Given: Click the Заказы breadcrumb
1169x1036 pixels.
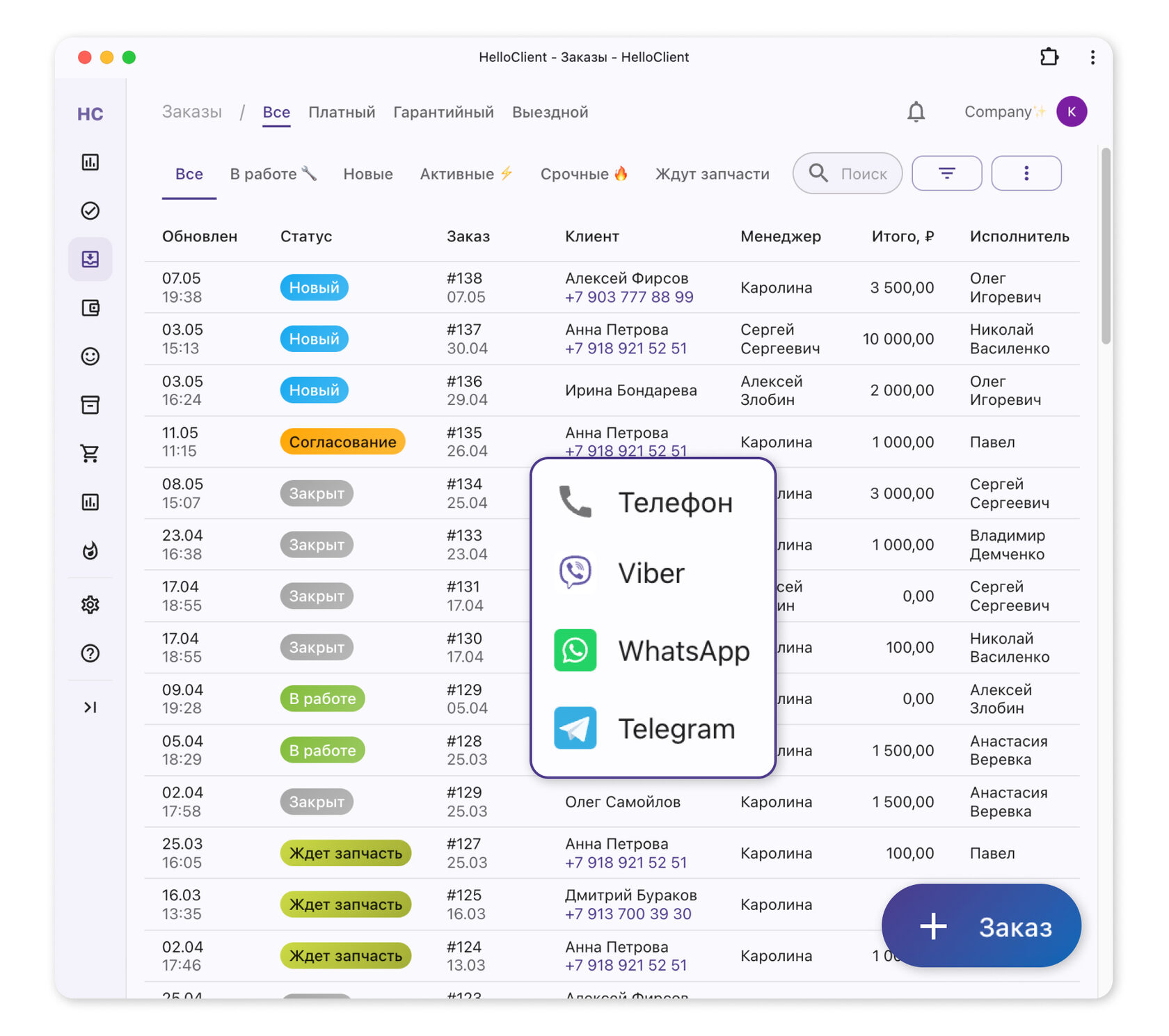Looking at the screenshot, I should pos(192,113).
